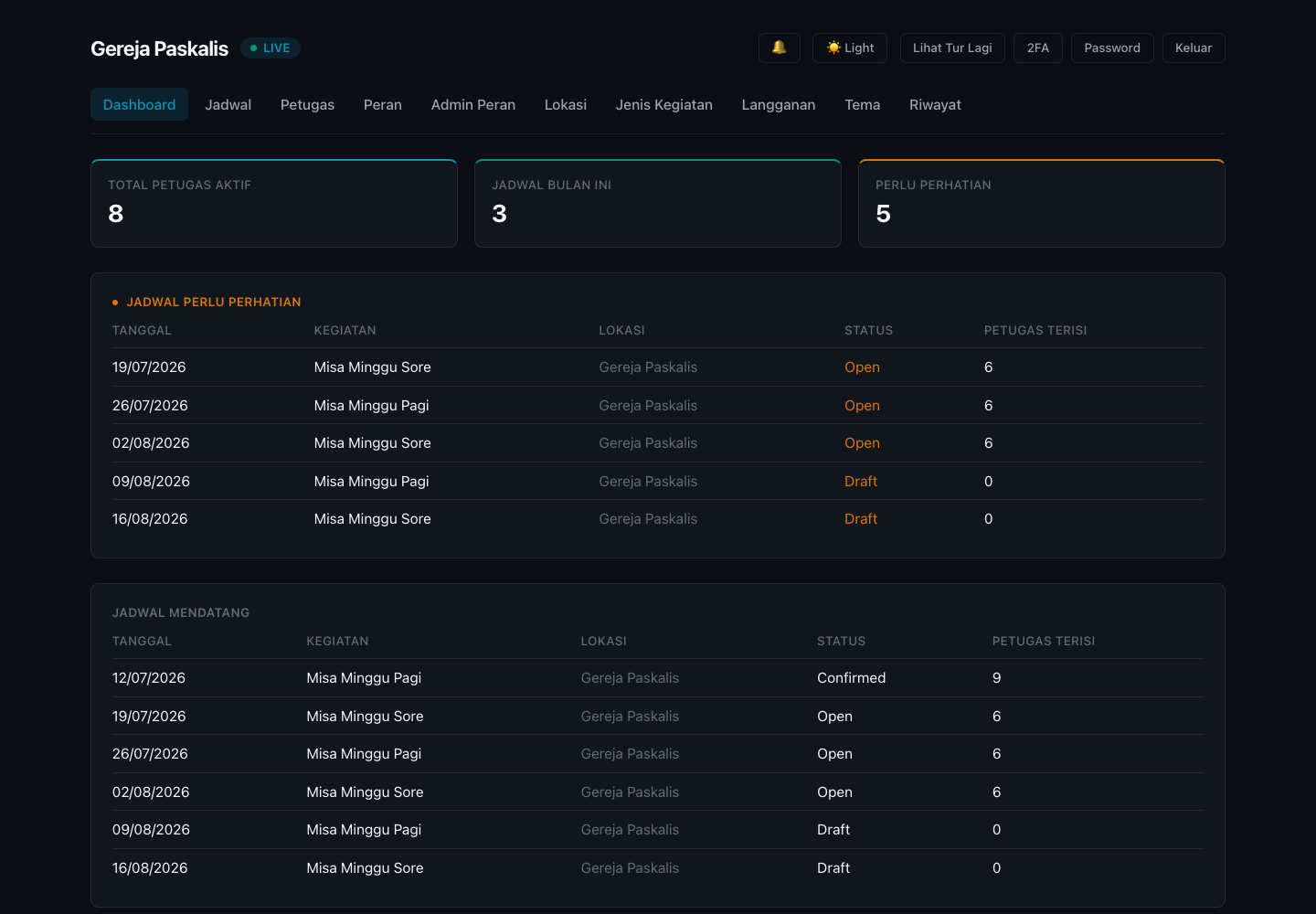
Task: Log out with Keluar button
Action: point(1194,48)
